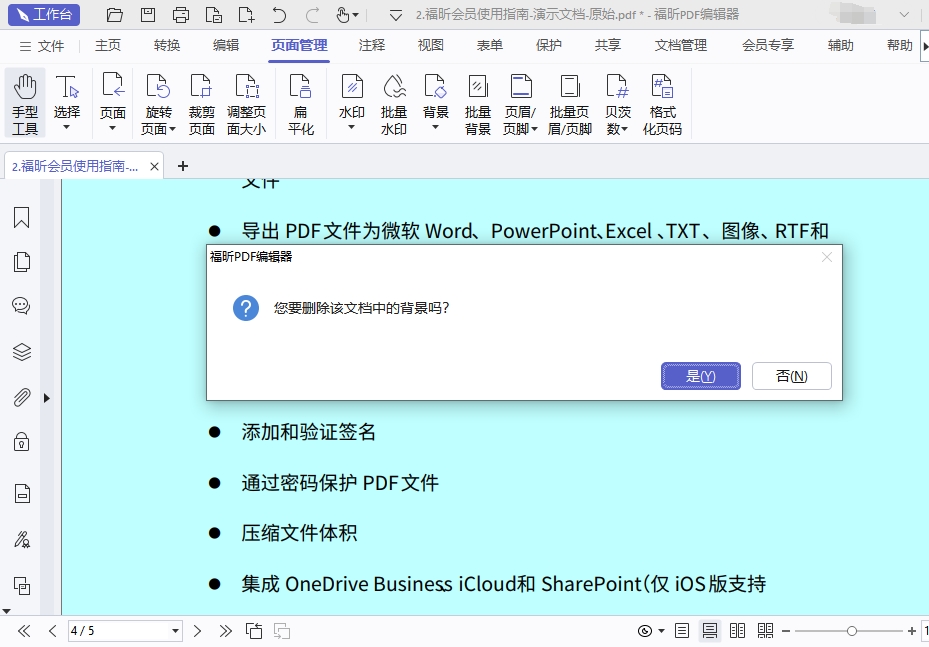
Task: Expand the Watermark (水印) dropdown
Action: [x=351, y=127]
